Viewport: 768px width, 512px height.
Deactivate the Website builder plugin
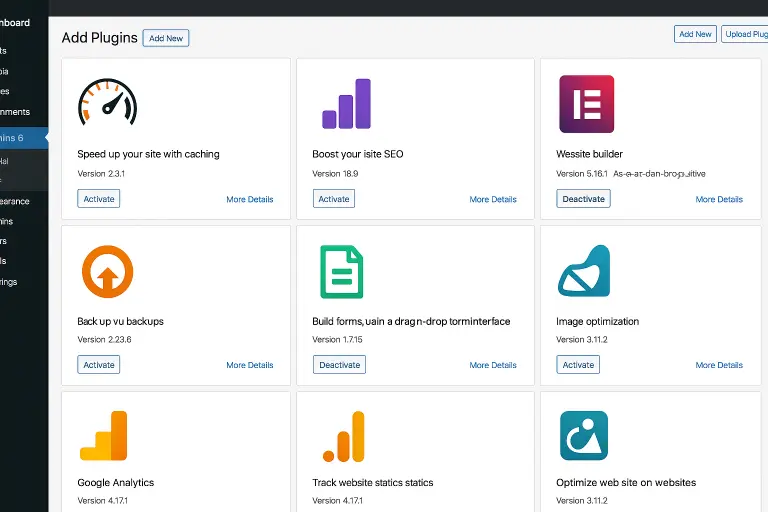pyautogui.click(x=583, y=199)
